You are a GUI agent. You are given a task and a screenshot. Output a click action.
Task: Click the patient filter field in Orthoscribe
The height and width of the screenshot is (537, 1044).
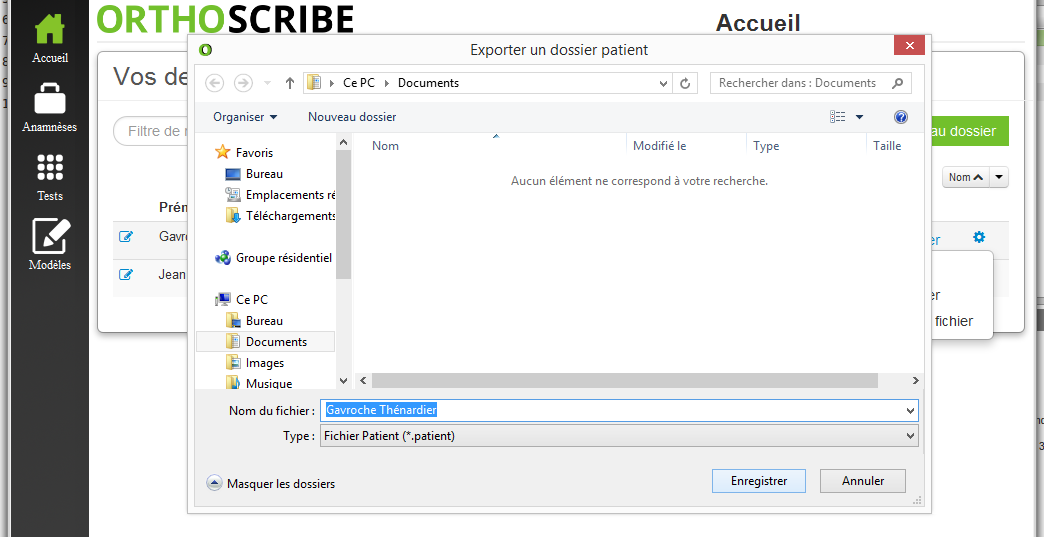click(151, 131)
